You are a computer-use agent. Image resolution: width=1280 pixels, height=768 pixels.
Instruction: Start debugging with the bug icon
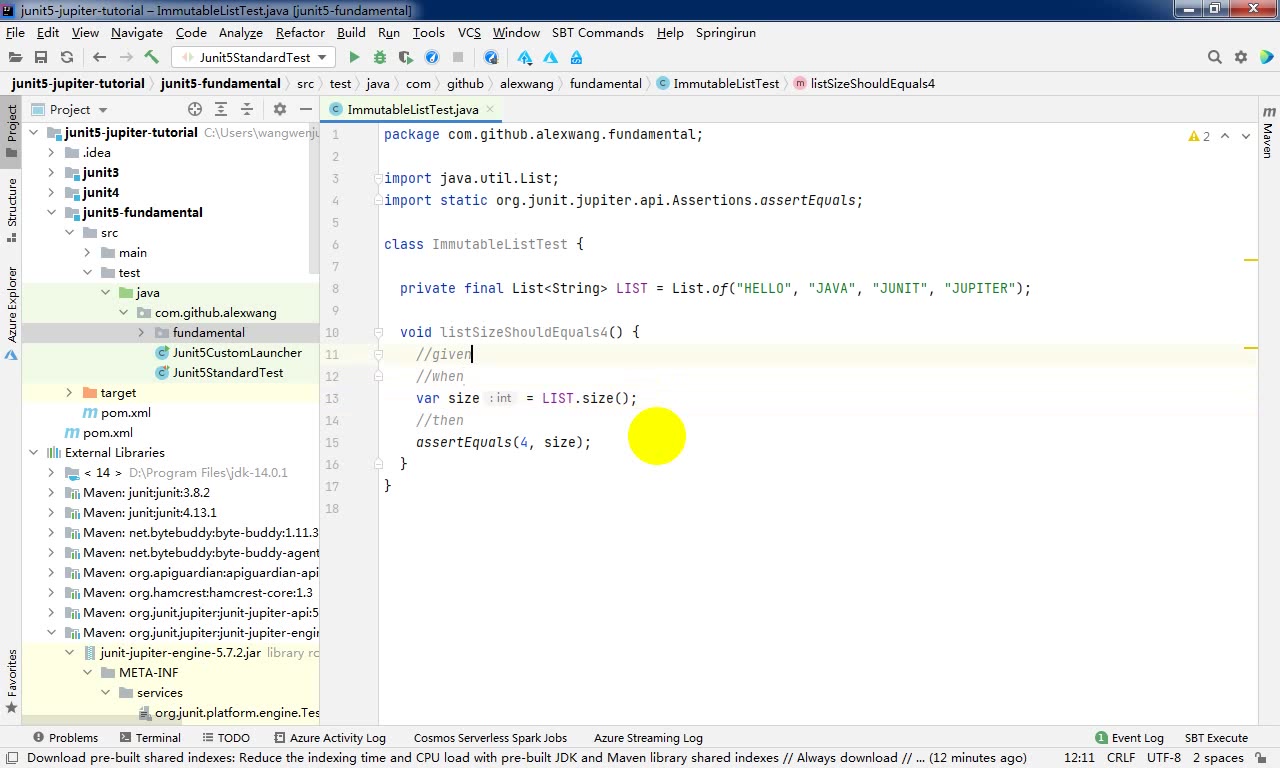[380, 57]
